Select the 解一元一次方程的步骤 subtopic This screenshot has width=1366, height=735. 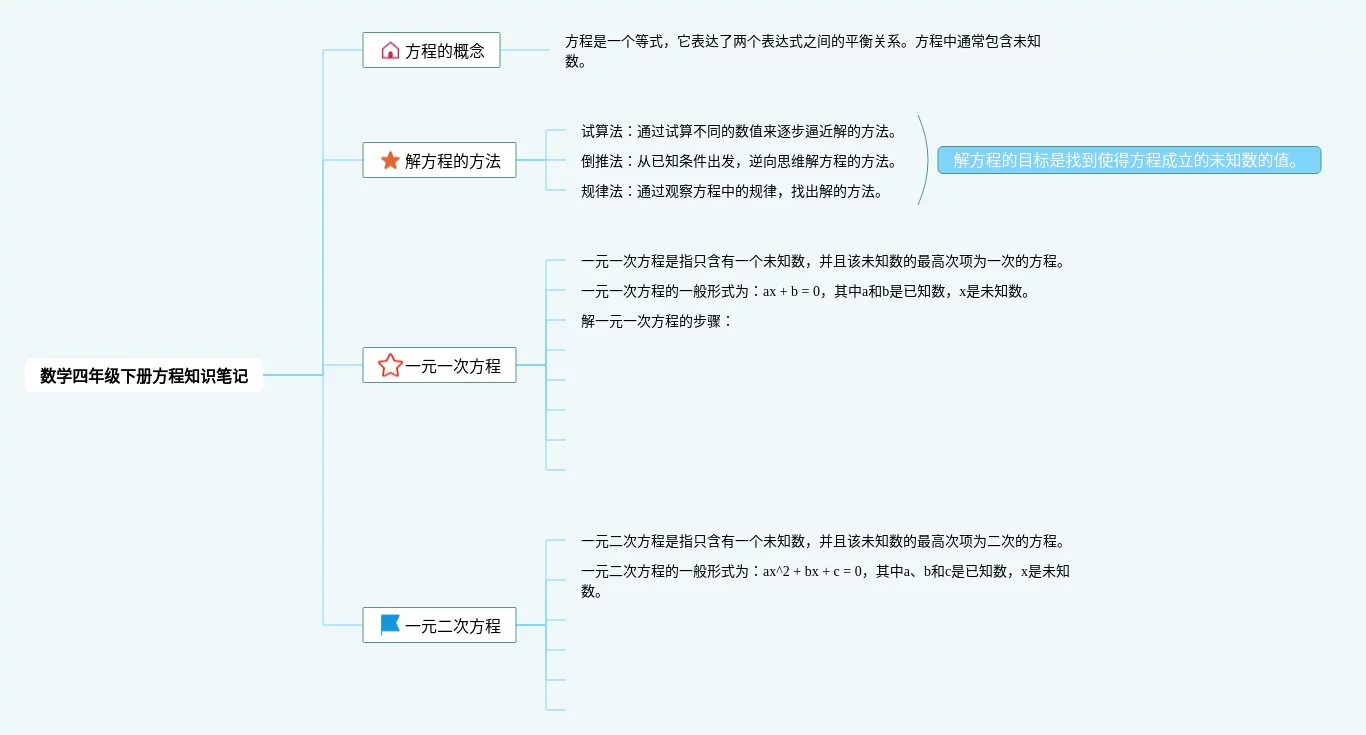click(657, 321)
